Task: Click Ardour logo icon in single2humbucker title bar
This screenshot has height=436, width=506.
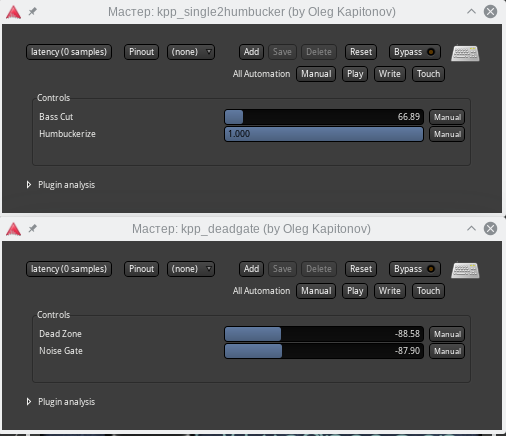Action: pyautogui.click(x=13, y=12)
